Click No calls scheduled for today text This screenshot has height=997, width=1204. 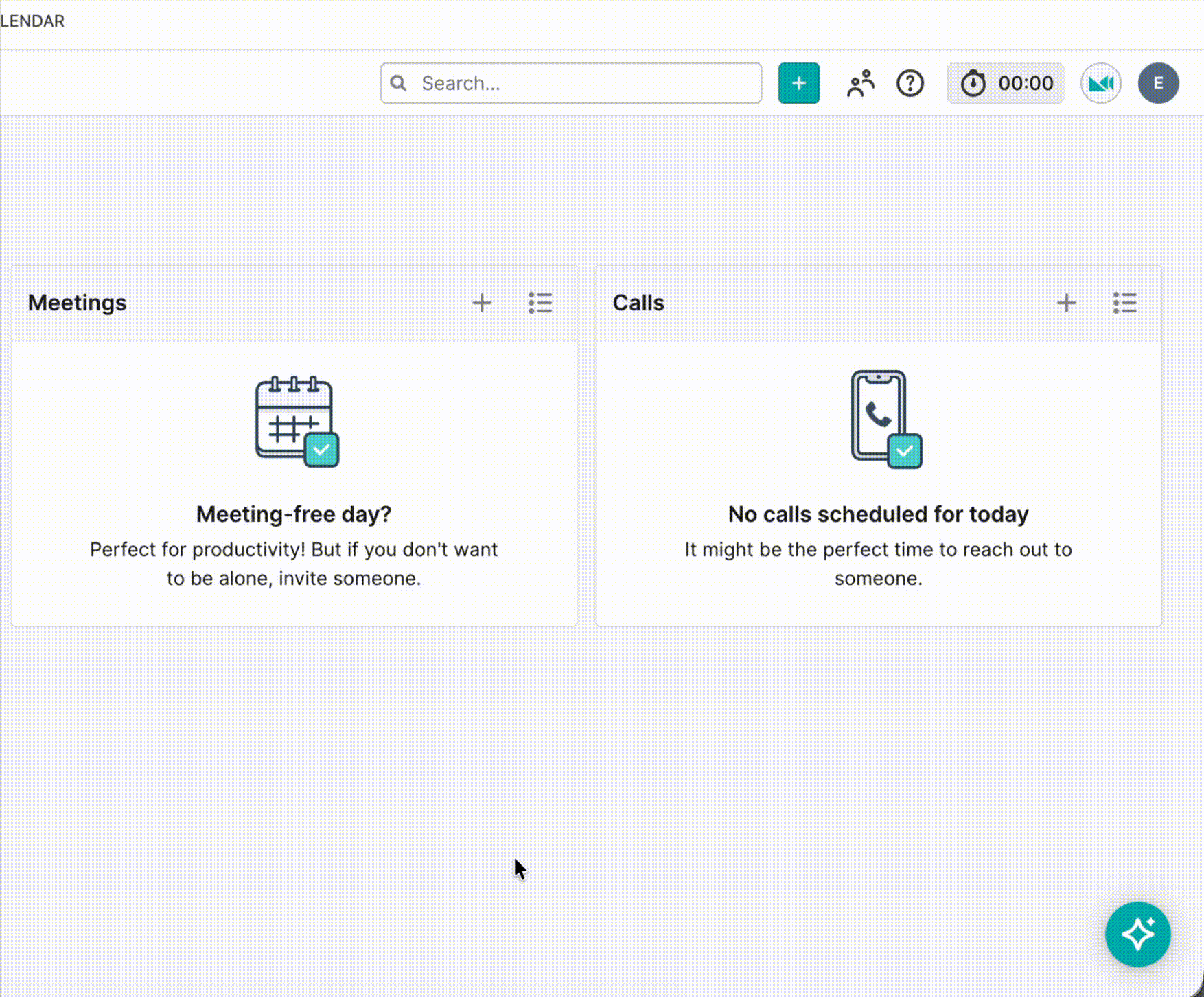point(879,514)
